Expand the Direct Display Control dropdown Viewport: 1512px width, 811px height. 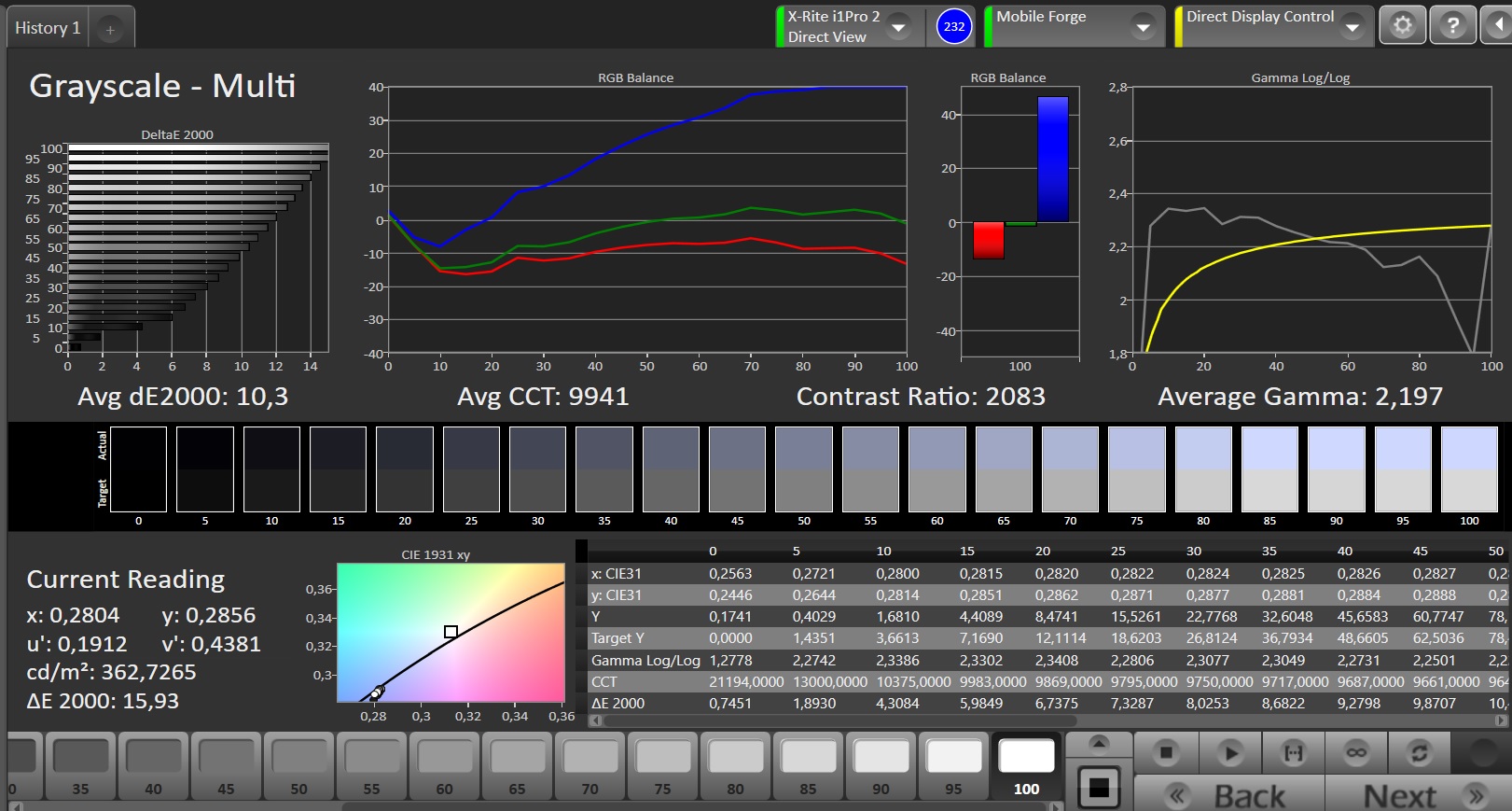[x=1352, y=27]
